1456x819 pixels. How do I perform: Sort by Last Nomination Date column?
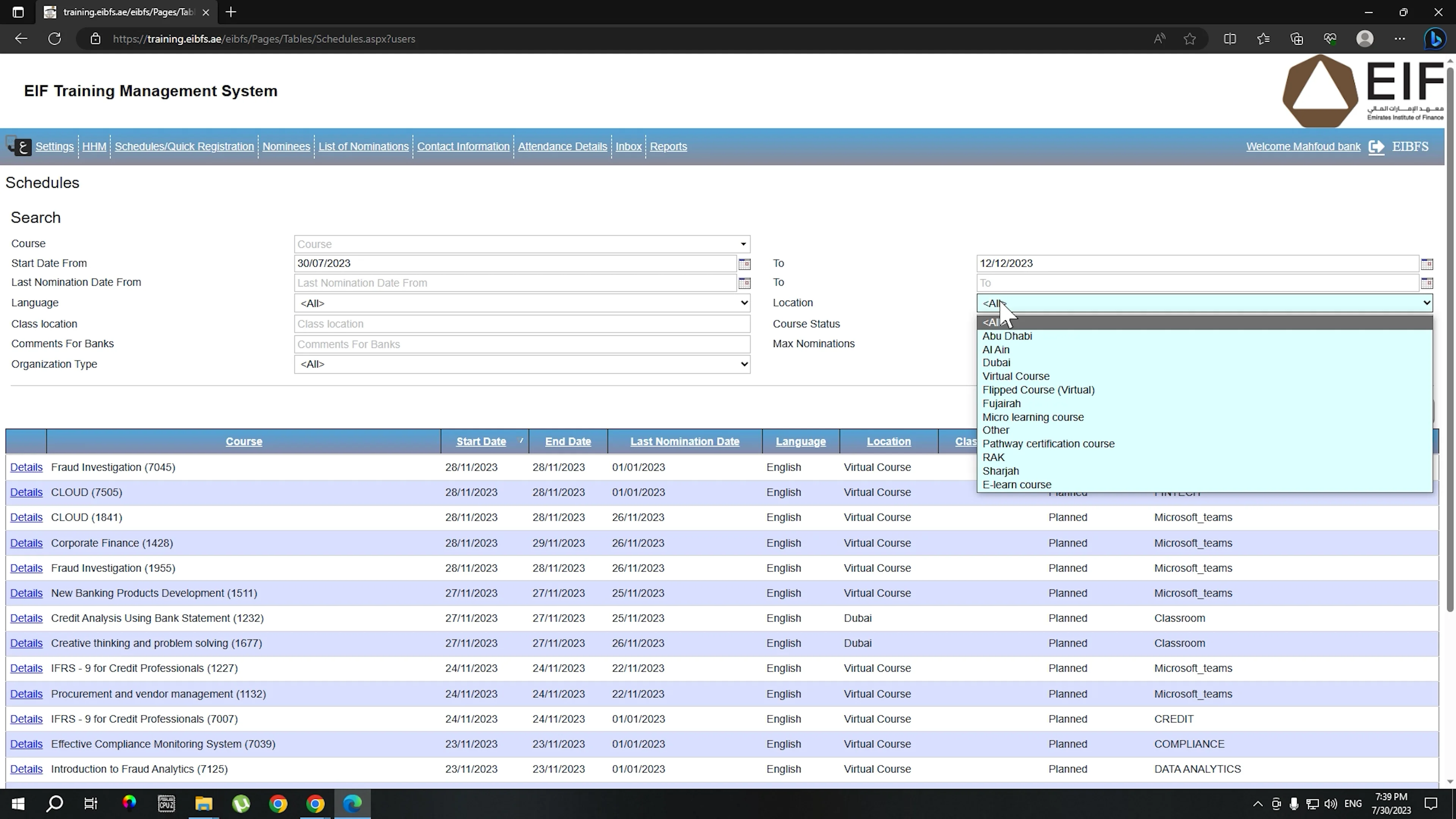coord(684,441)
